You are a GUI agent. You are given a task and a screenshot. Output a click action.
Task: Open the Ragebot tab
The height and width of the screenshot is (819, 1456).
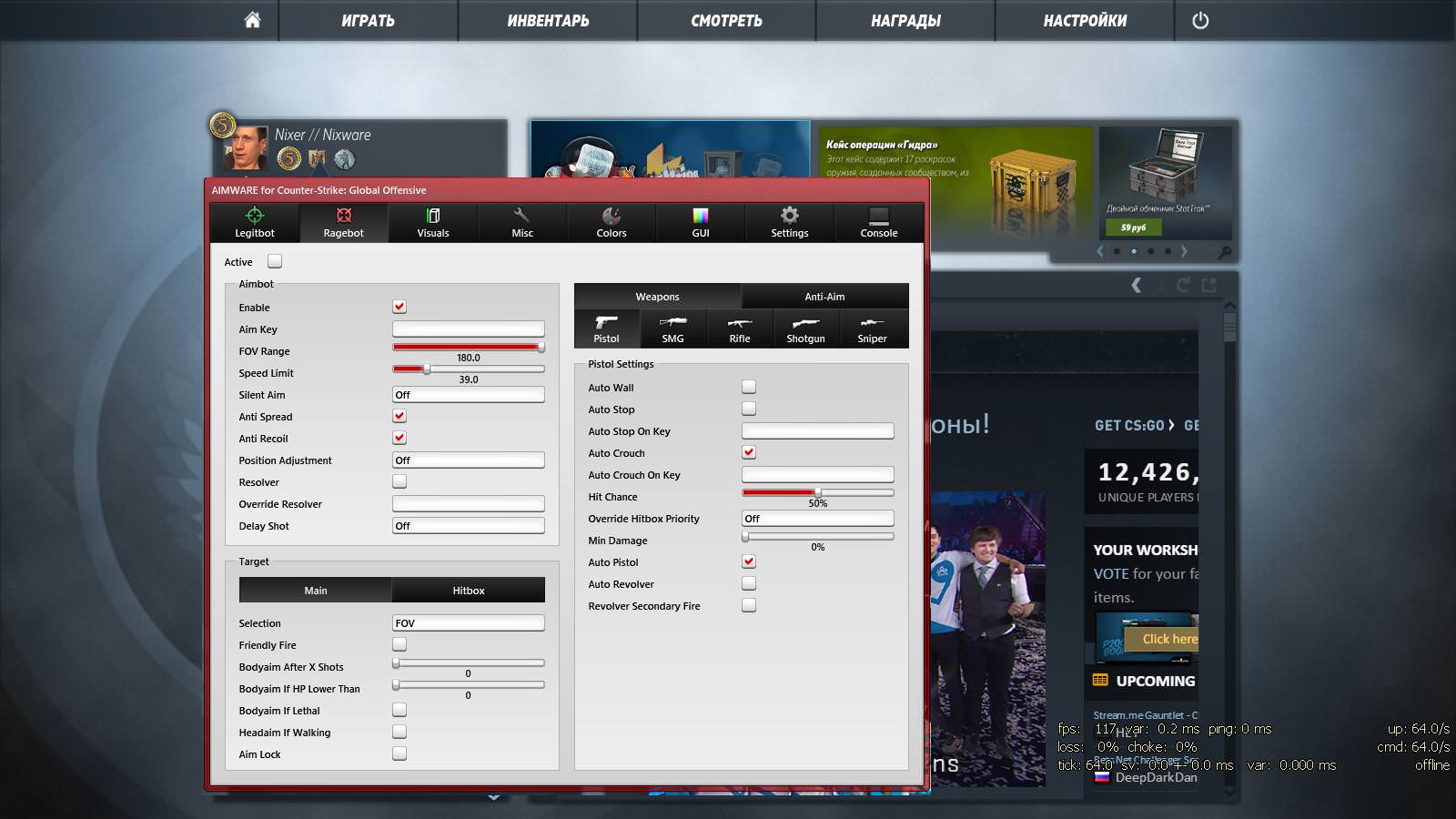point(343,222)
